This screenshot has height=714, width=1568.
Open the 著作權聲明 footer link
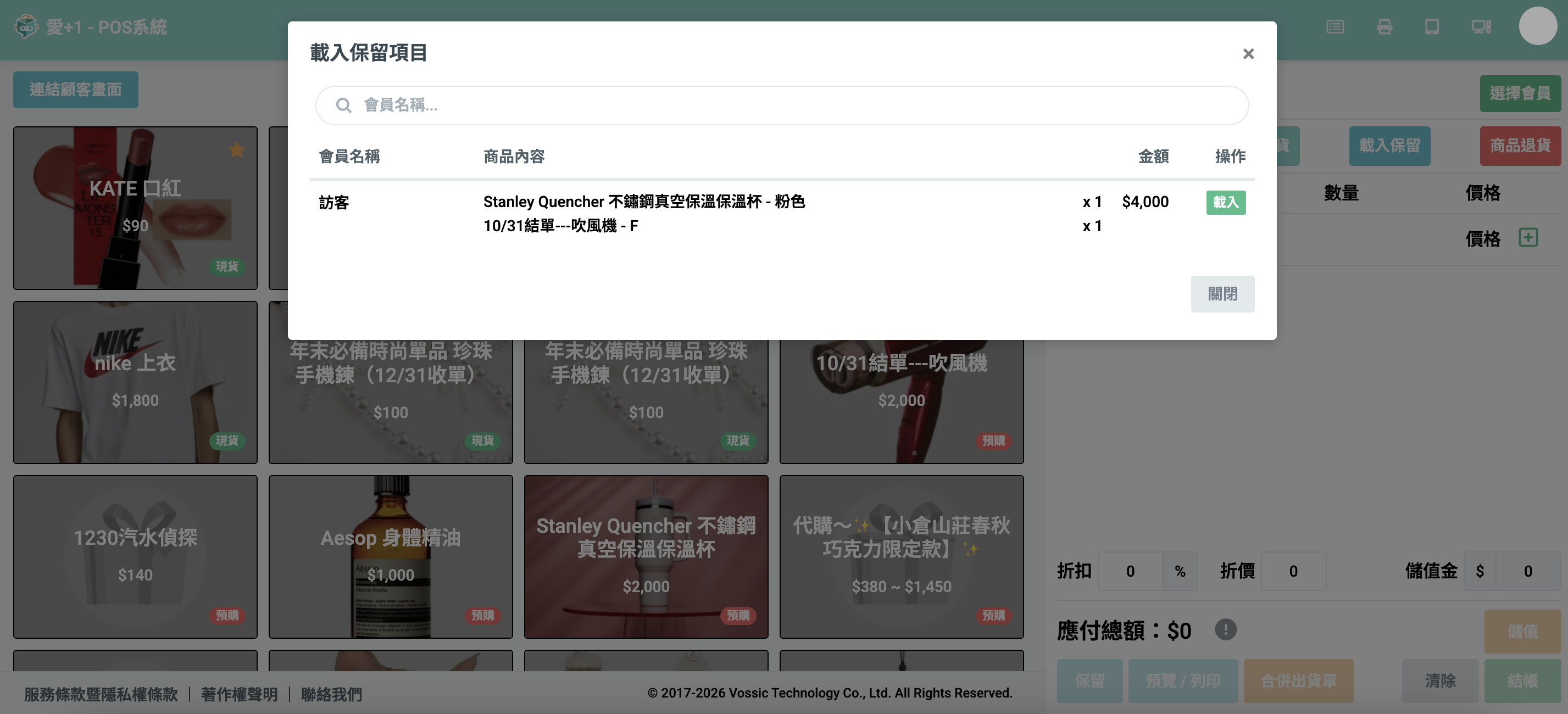click(x=239, y=694)
